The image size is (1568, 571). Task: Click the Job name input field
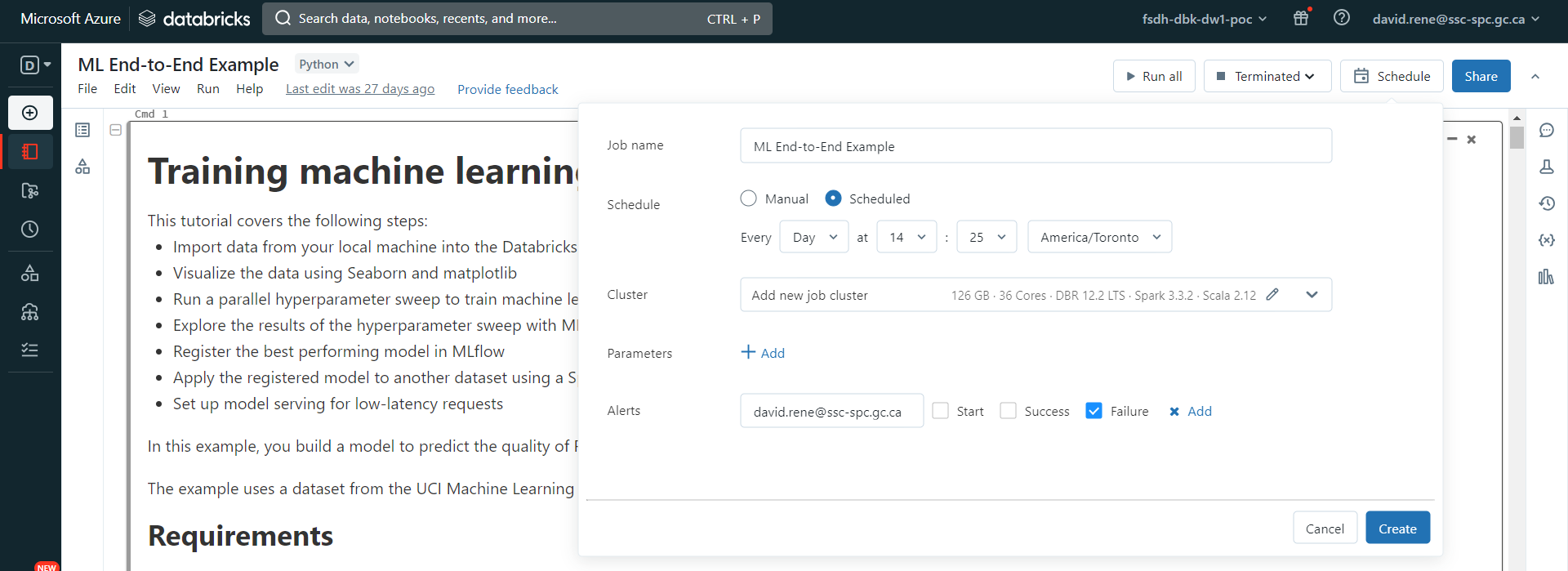(x=1036, y=146)
